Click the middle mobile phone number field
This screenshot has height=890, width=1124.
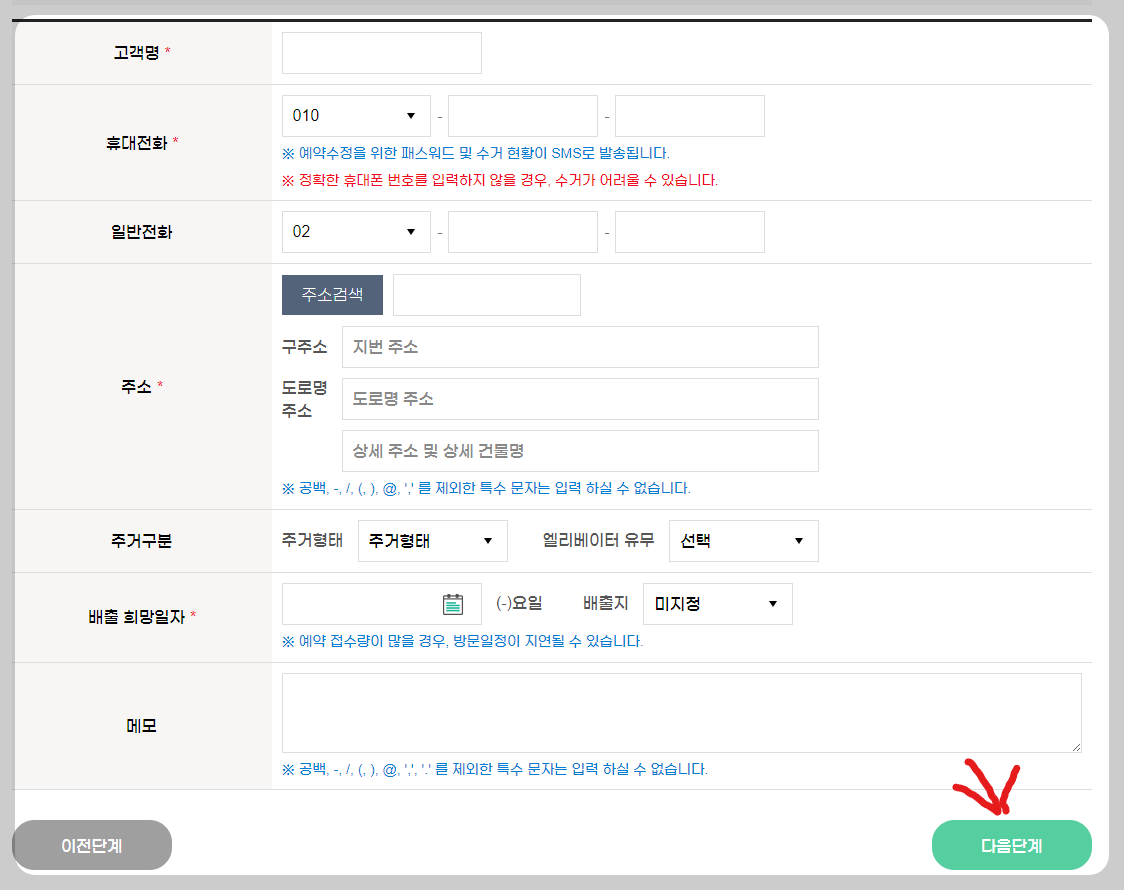pos(522,115)
